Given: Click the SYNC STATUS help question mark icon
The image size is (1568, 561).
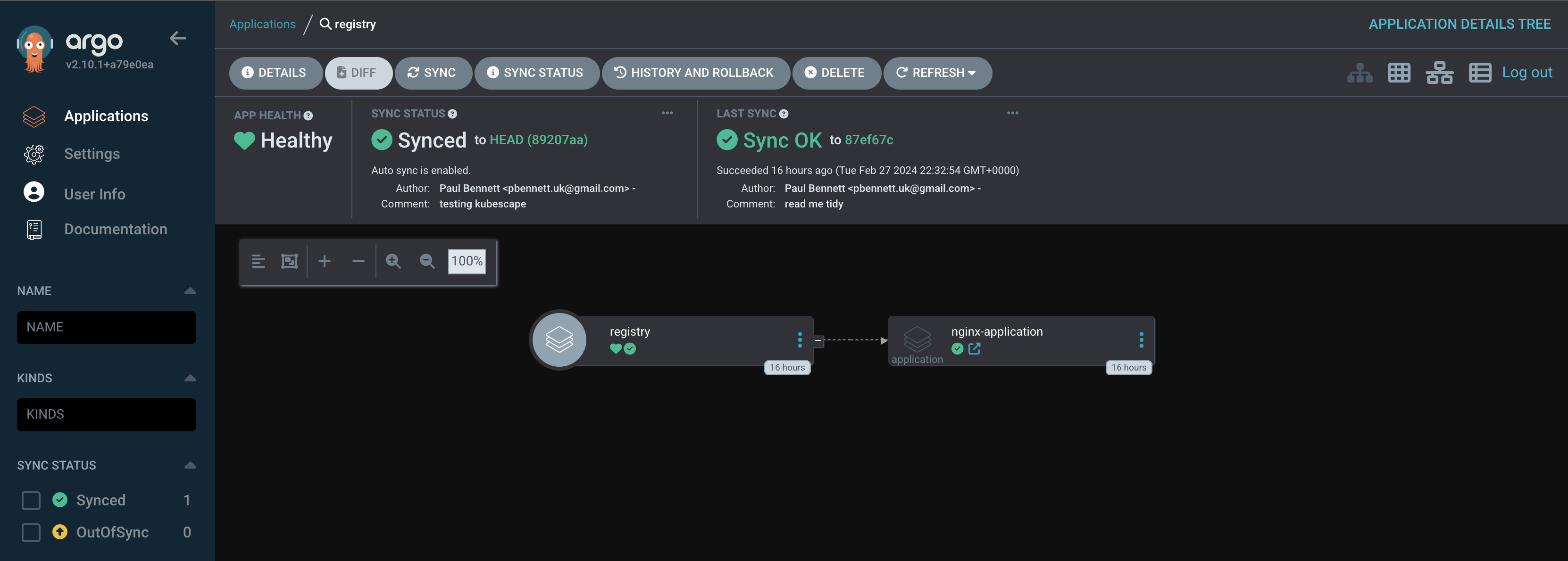Looking at the screenshot, I should click(452, 113).
